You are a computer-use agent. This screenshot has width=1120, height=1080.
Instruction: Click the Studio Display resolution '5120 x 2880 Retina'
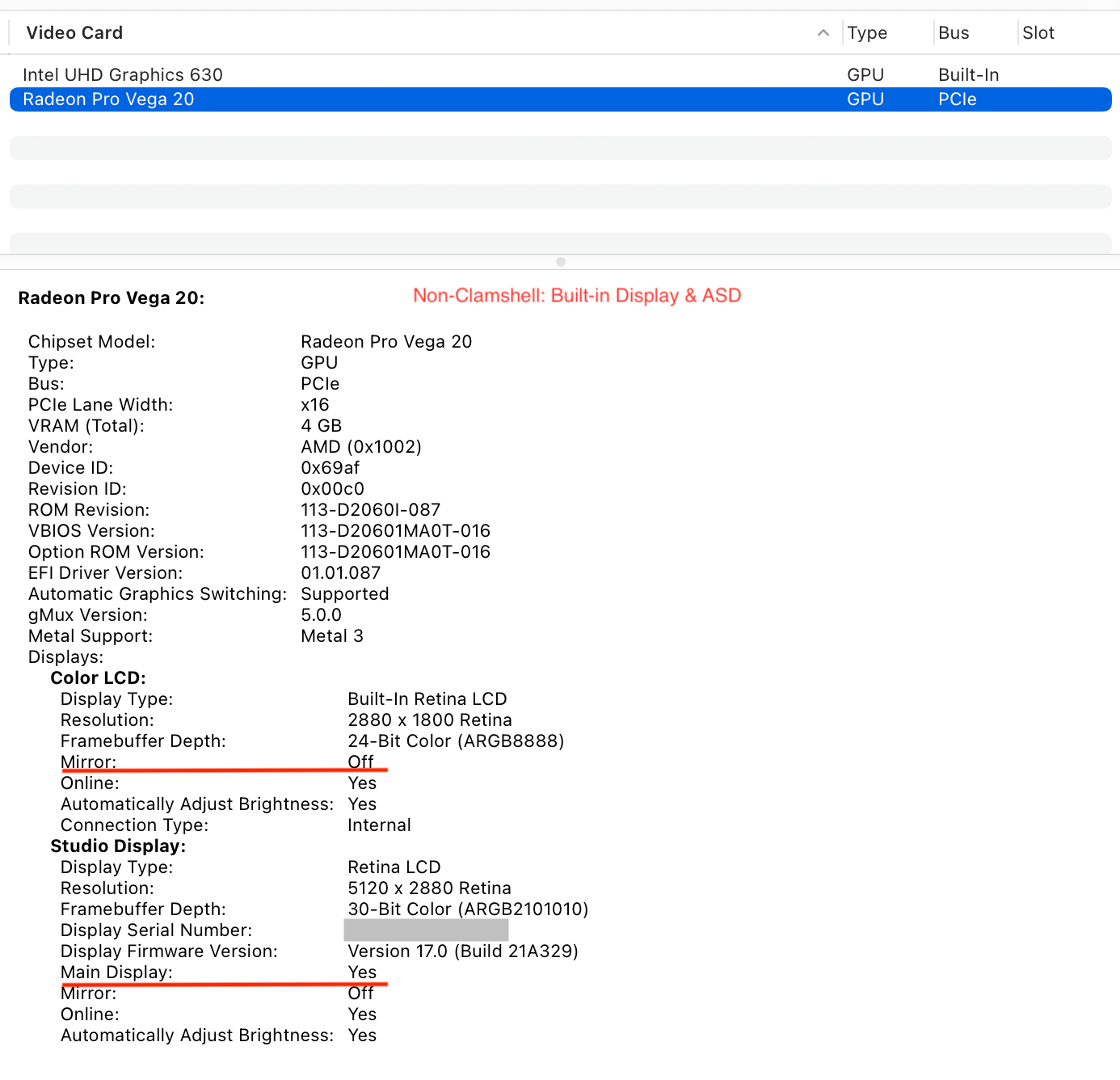(x=430, y=888)
